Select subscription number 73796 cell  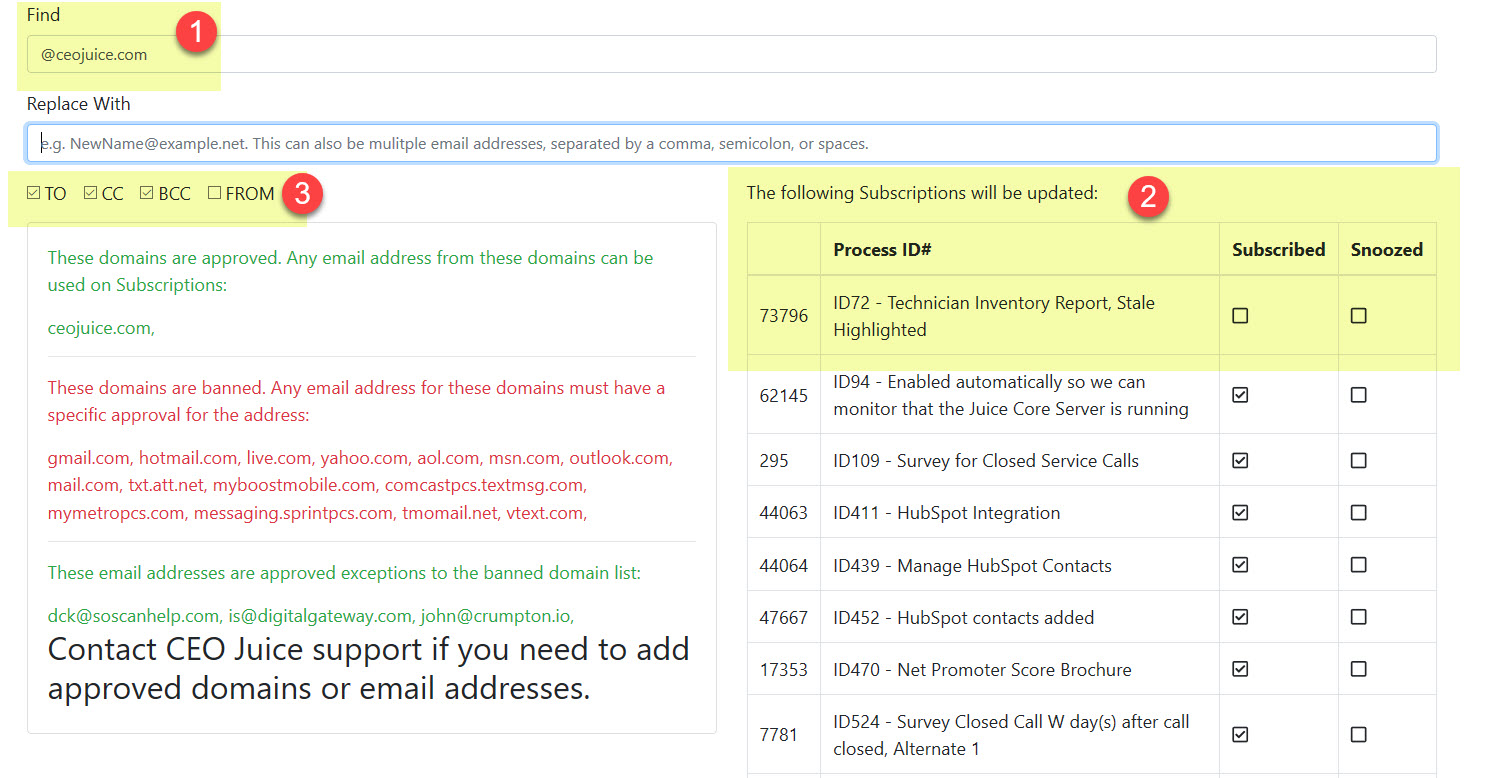[783, 316]
